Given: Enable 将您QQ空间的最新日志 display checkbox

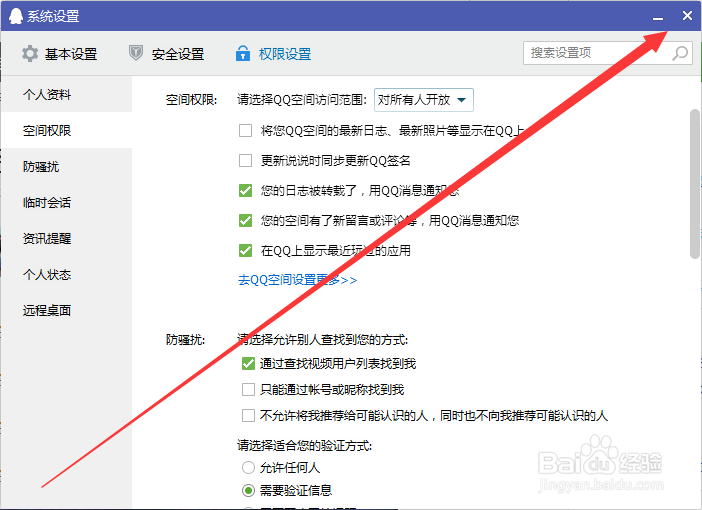Looking at the screenshot, I should [245, 131].
